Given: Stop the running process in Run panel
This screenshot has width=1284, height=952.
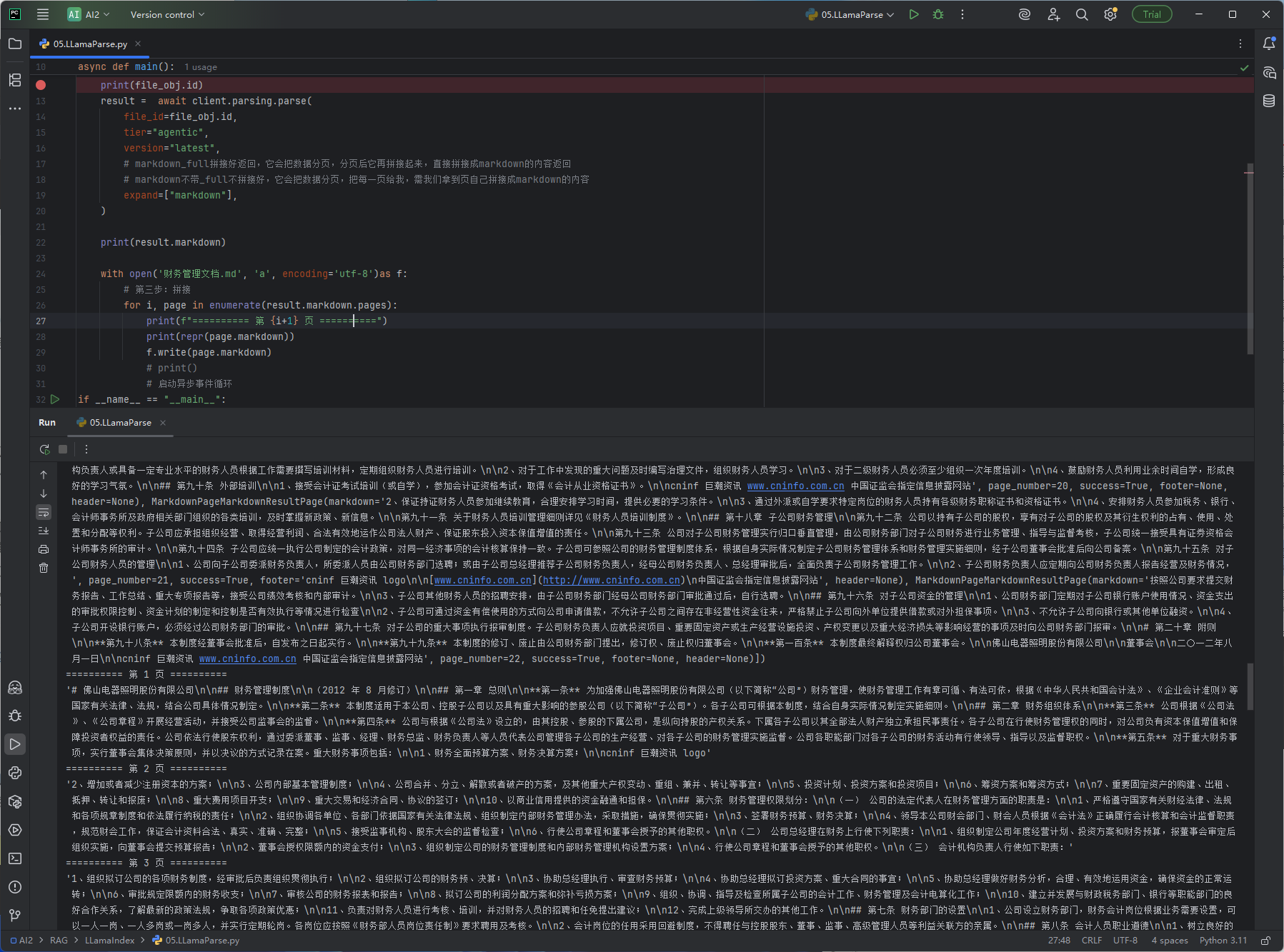Looking at the screenshot, I should point(63,449).
